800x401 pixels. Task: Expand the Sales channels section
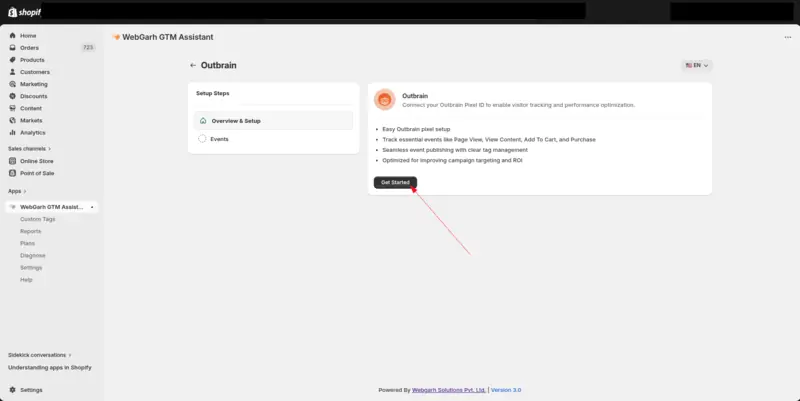pyautogui.click(x=29, y=148)
